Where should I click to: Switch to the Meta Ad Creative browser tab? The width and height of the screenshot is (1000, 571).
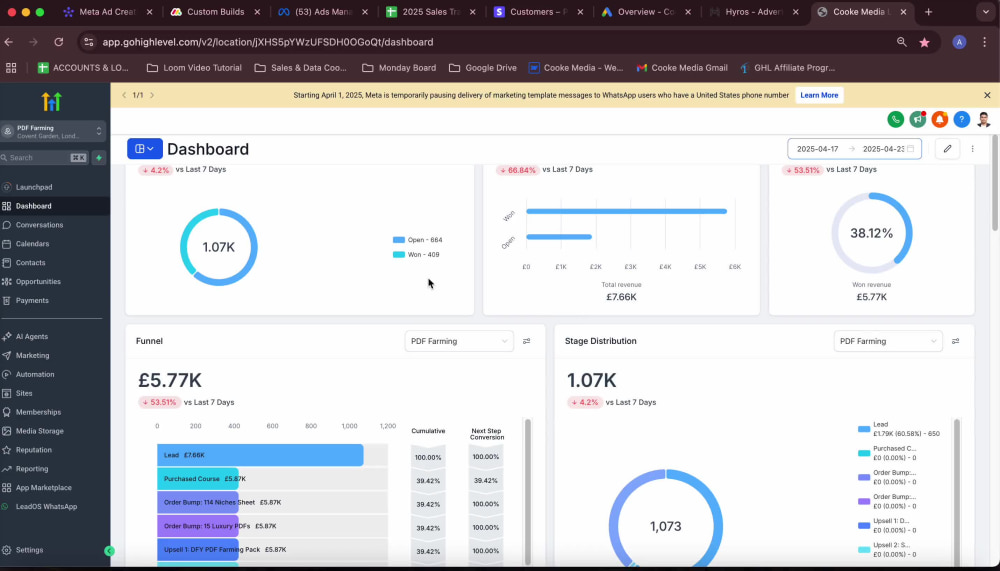(109, 12)
